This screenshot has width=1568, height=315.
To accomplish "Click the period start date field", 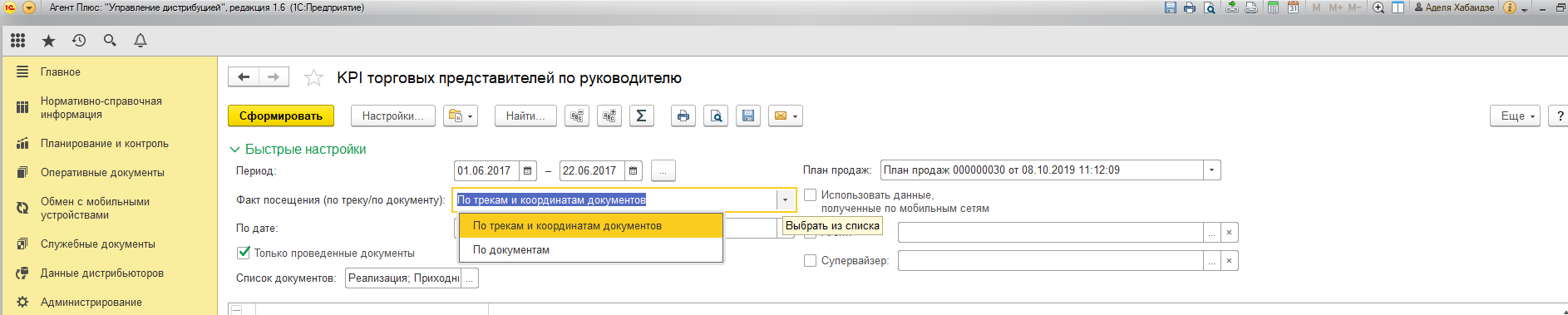I will [487, 170].
